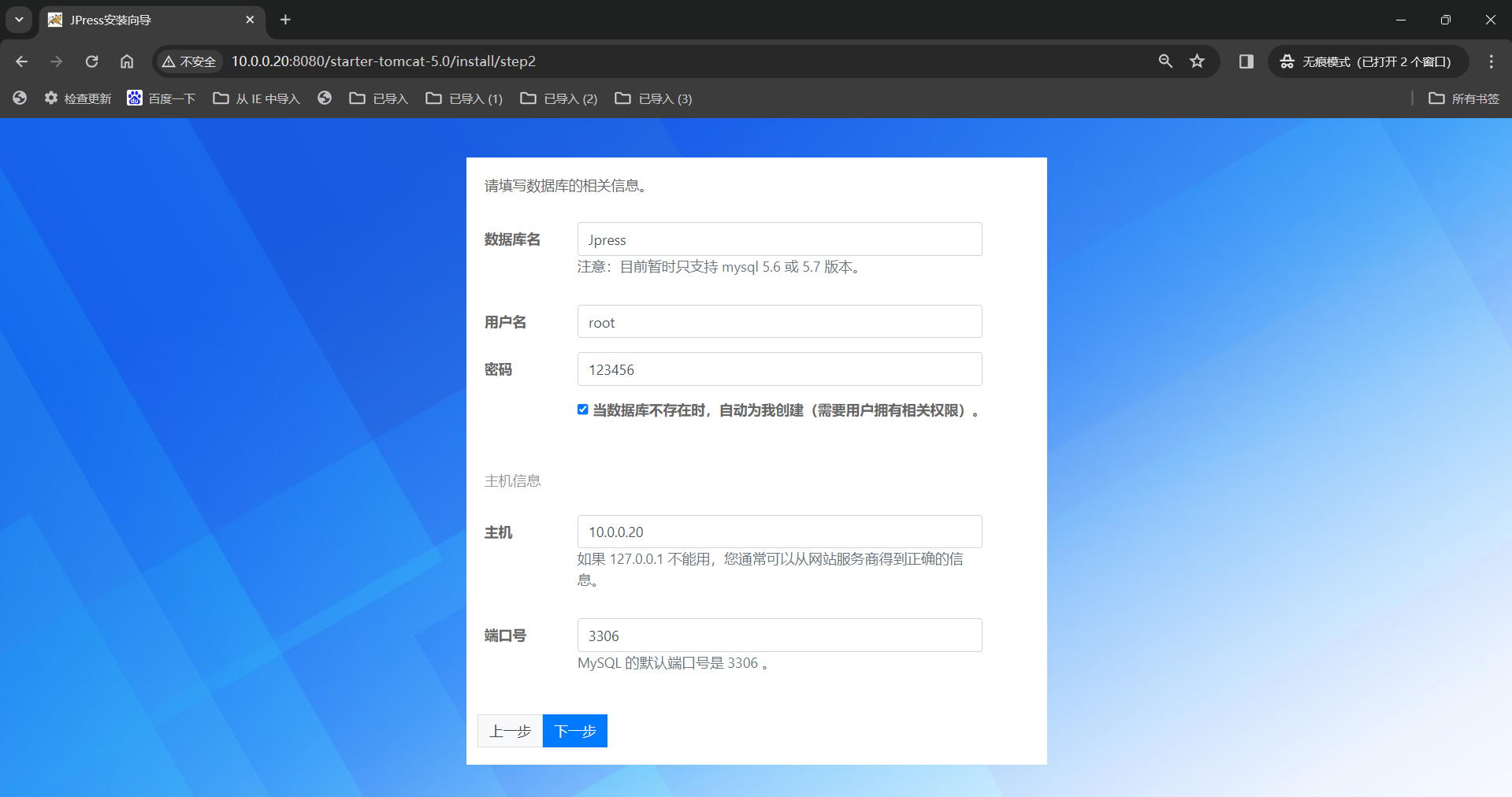Click the 用户名 field label
Screen dimensions: 1512x797
[505, 322]
